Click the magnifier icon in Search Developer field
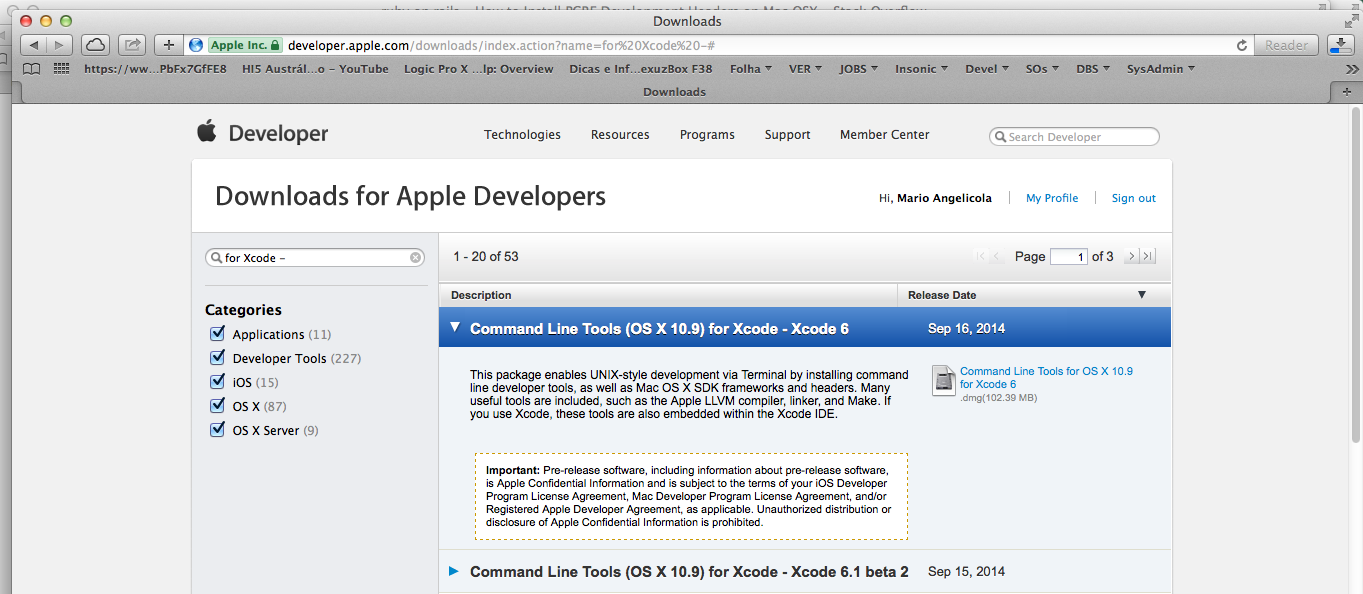The width and height of the screenshot is (1363, 594). pos(1000,137)
